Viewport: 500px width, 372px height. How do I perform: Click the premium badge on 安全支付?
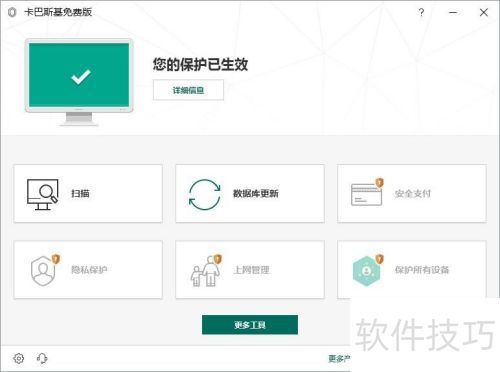tap(379, 182)
